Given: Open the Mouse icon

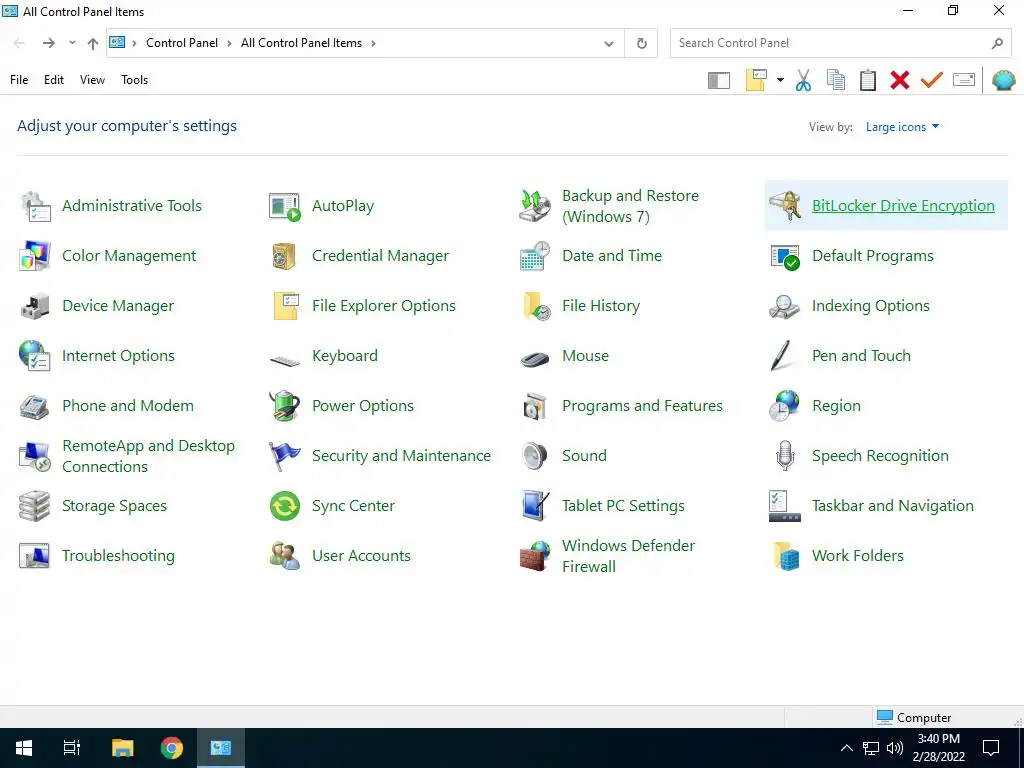Looking at the screenshot, I should click(535, 359).
